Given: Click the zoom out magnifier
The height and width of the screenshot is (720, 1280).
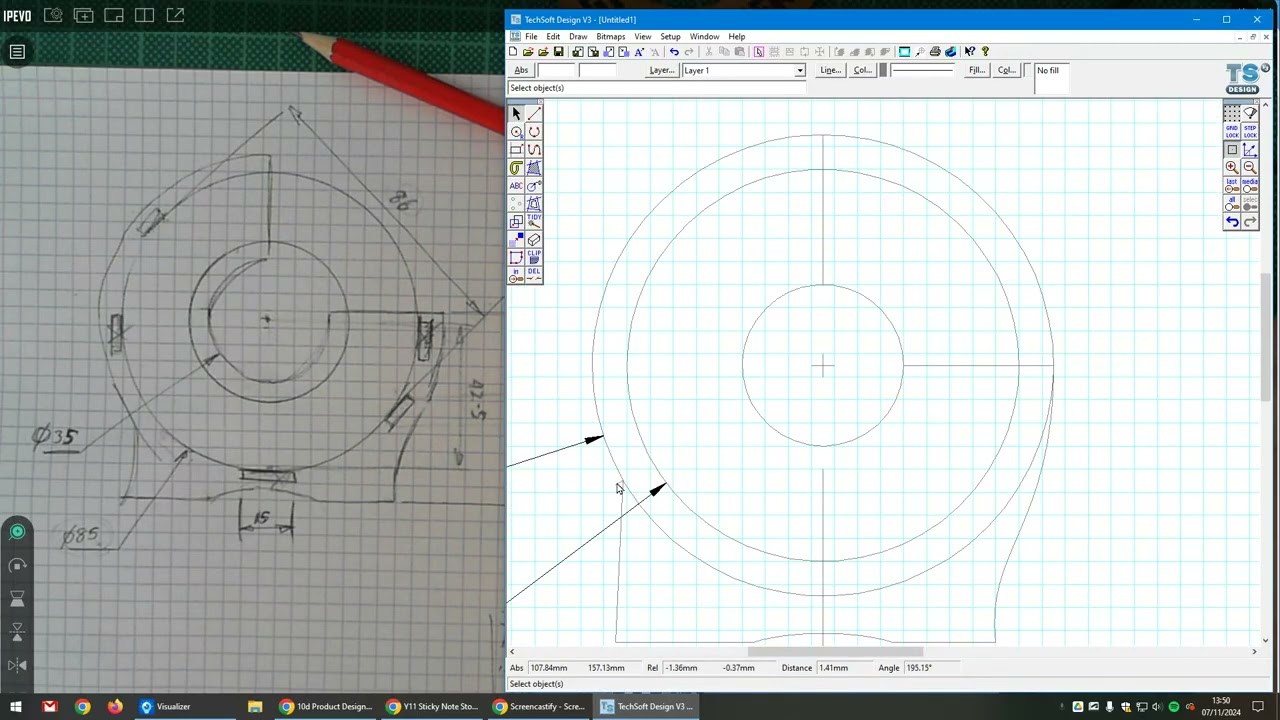Looking at the screenshot, I should point(1250,168).
